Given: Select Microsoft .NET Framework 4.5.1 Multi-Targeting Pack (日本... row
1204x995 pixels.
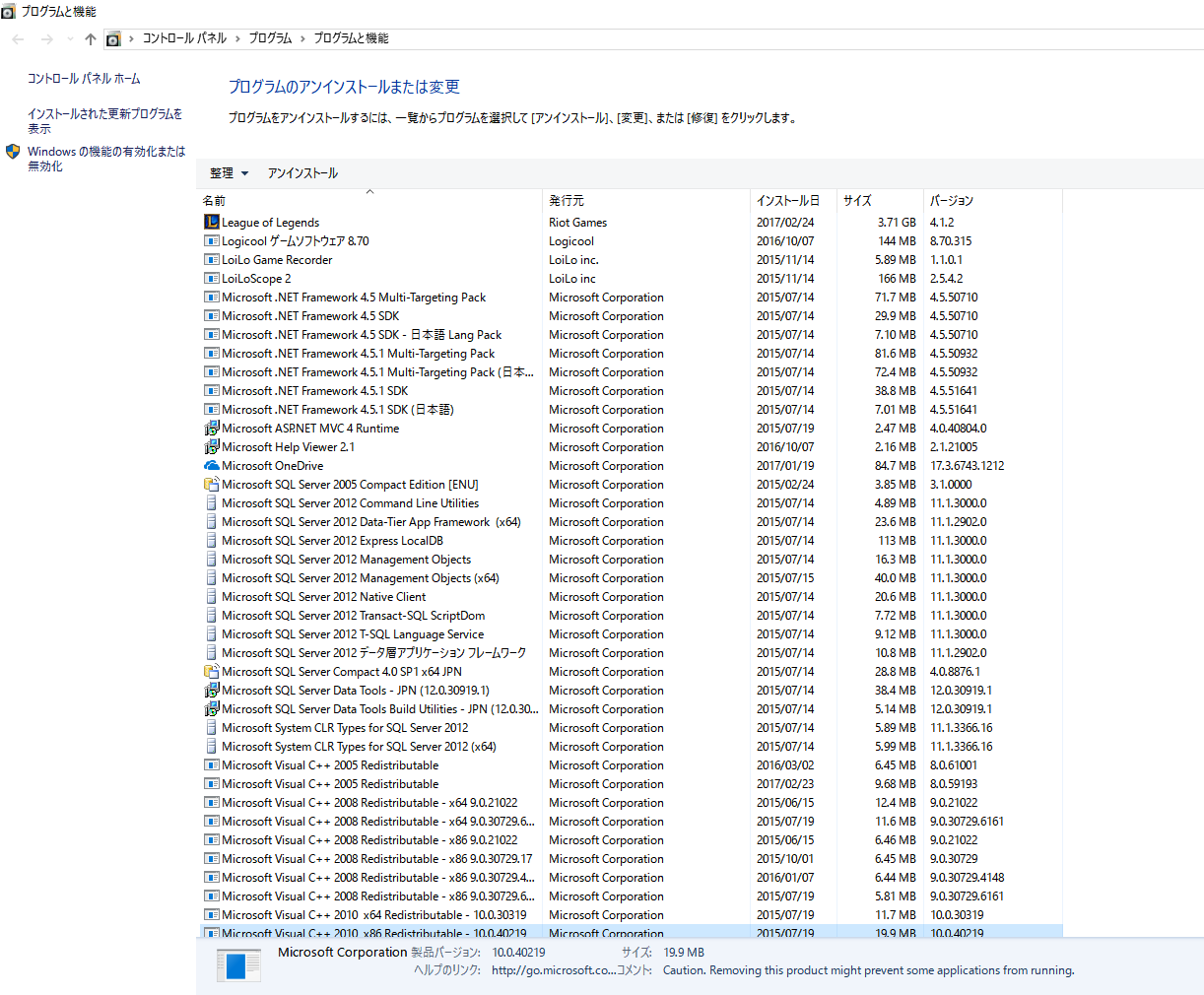Looking at the screenshot, I should [631, 371].
